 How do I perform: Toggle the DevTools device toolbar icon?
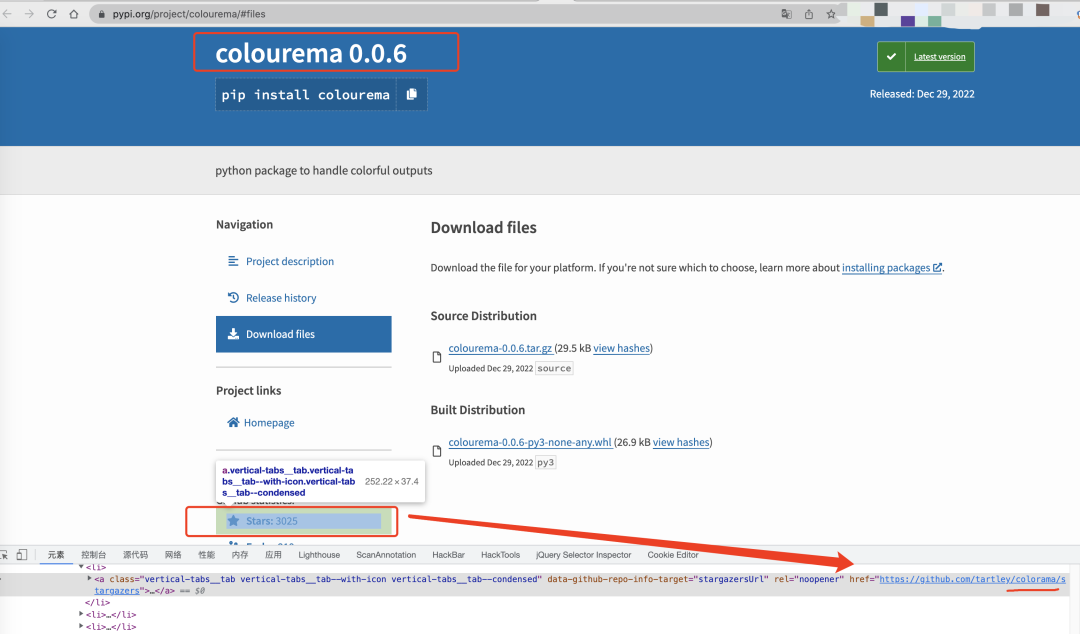[22, 555]
